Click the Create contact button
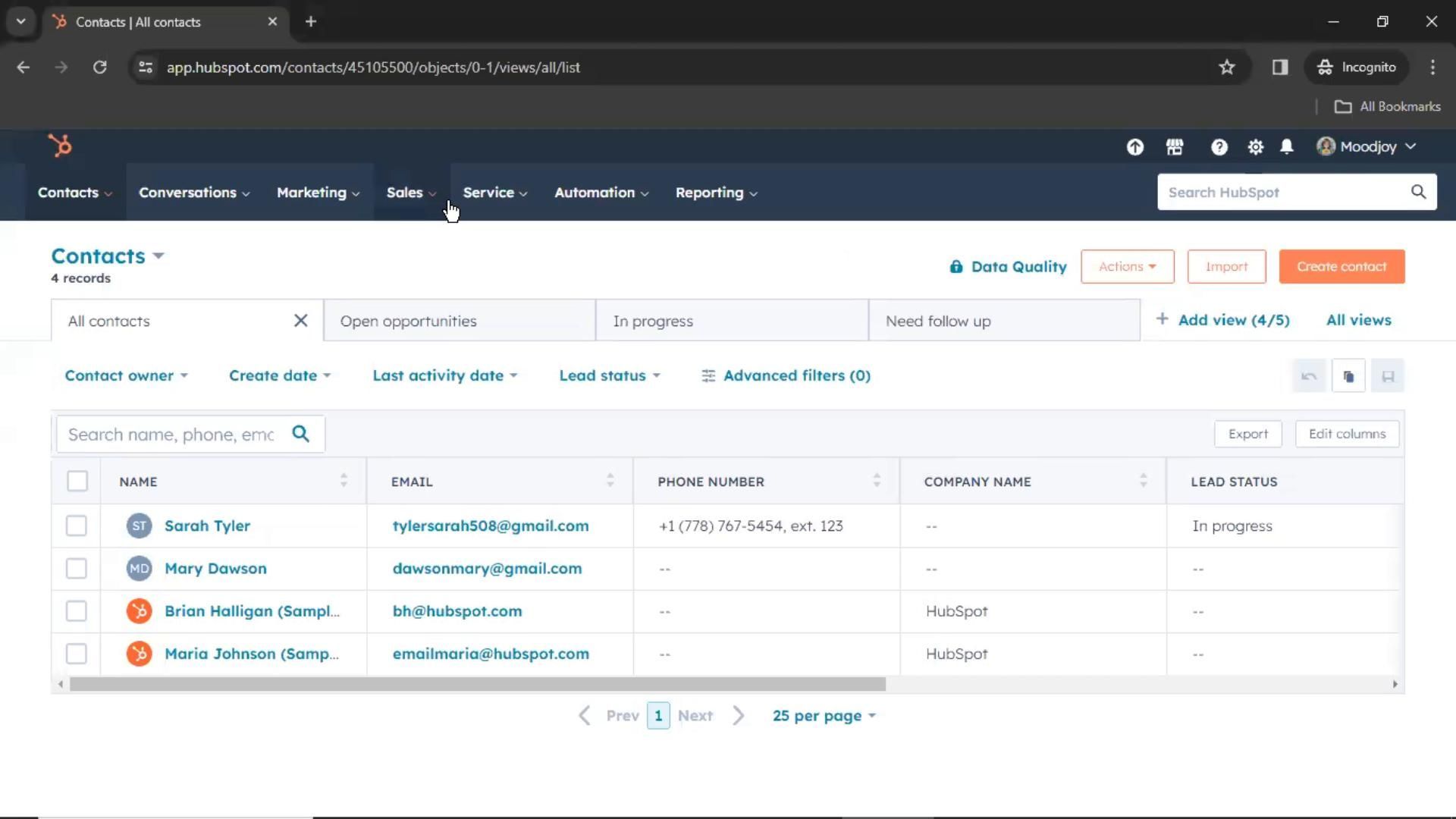This screenshot has width=1456, height=819. pyautogui.click(x=1341, y=267)
